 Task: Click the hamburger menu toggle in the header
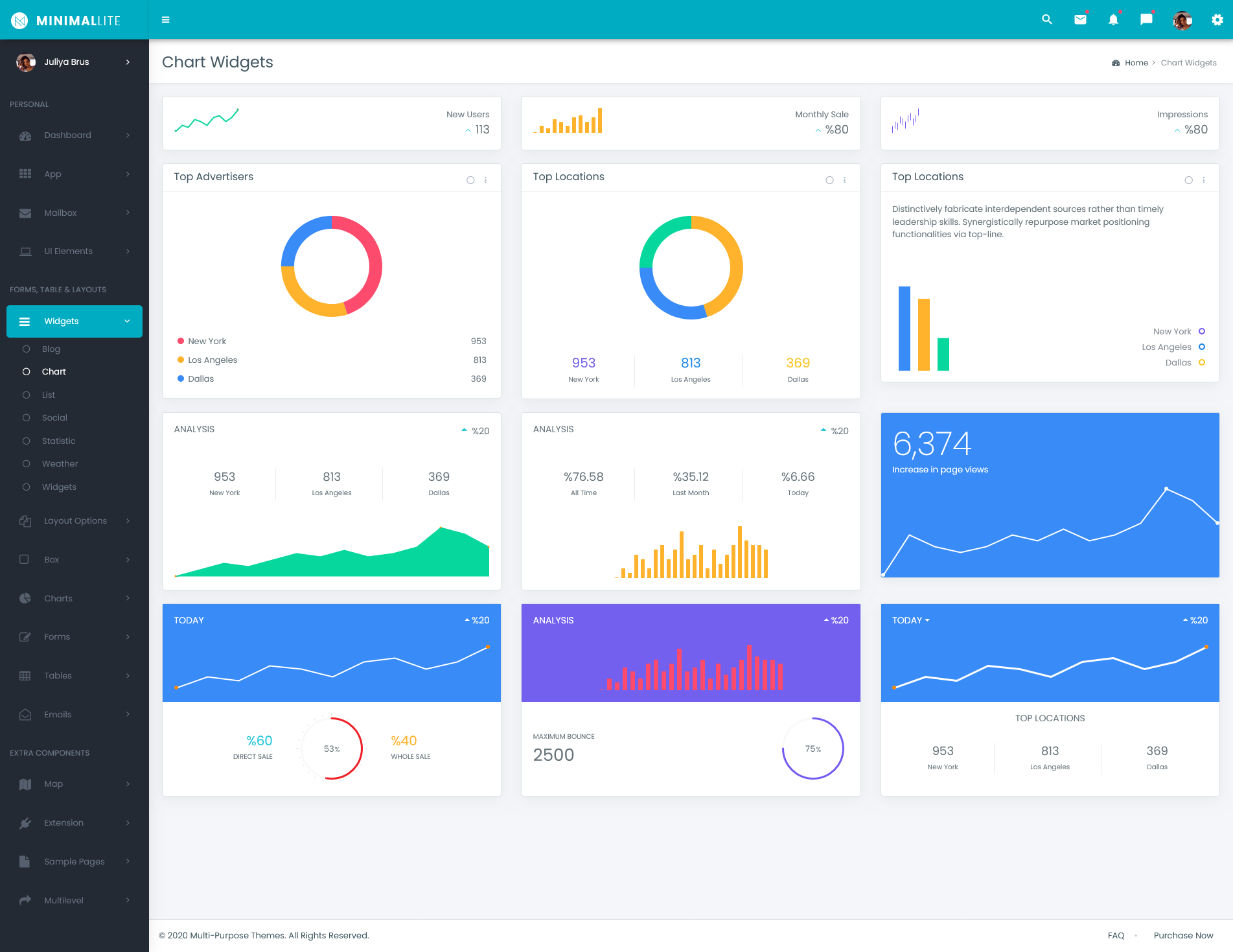(x=166, y=20)
